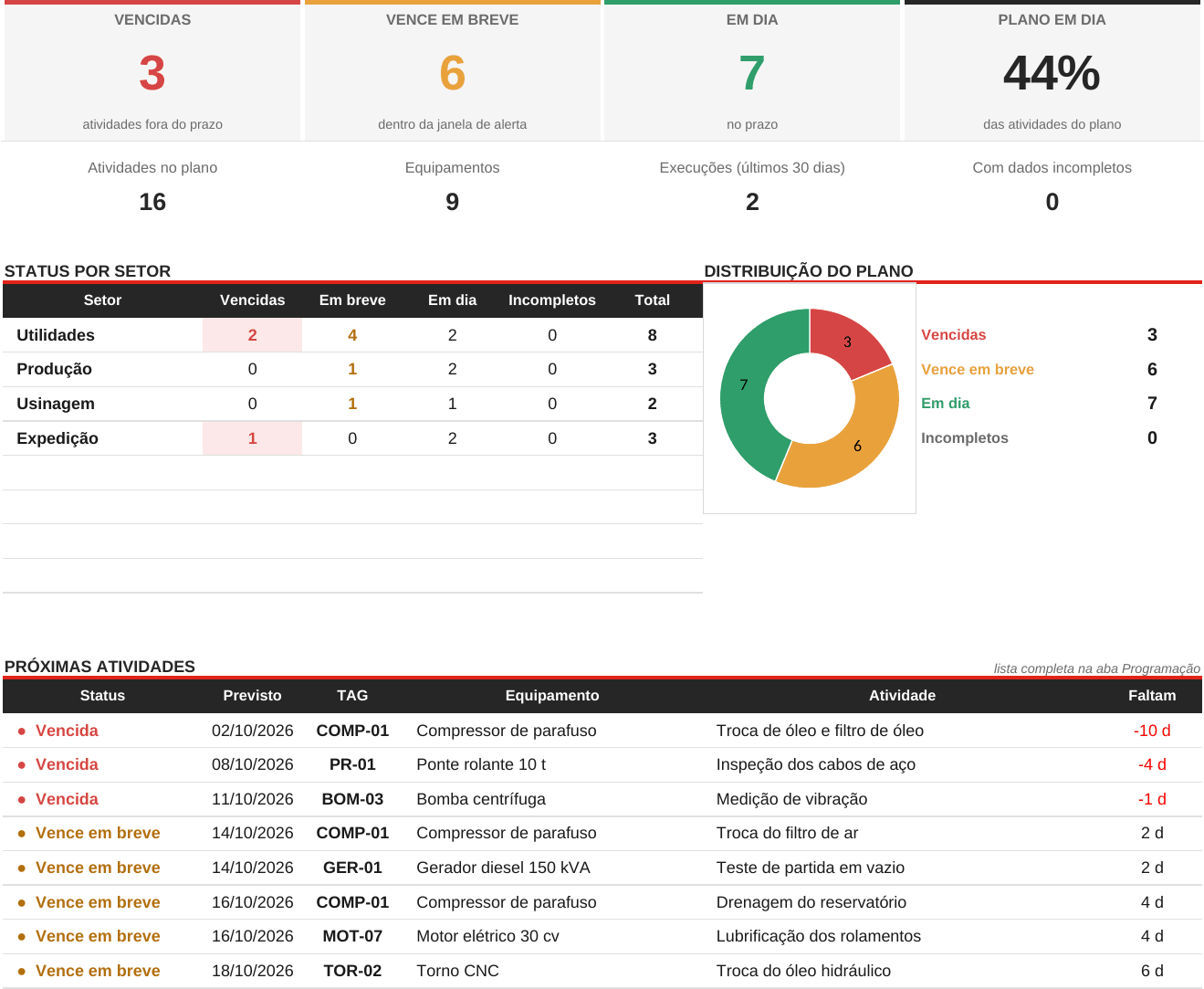Click the 'Incompletos' legend entry beside the donut
1204x989 pixels.
click(965, 438)
